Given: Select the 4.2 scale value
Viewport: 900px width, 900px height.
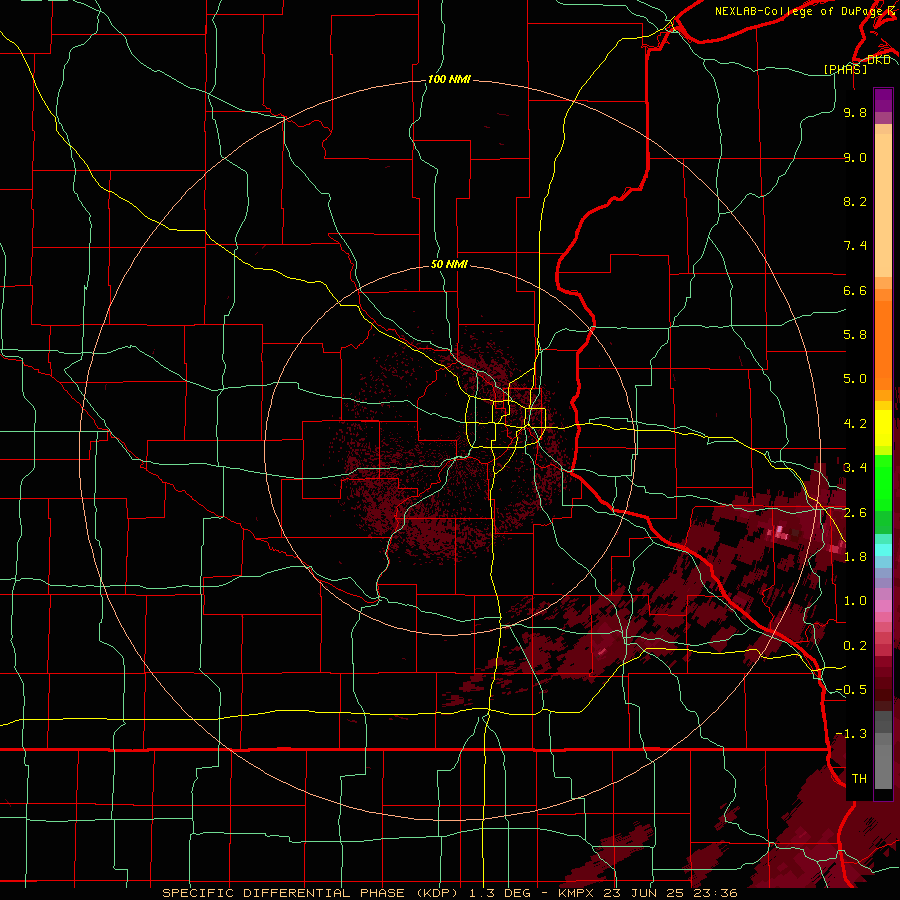Looking at the screenshot, I should [x=855, y=424].
